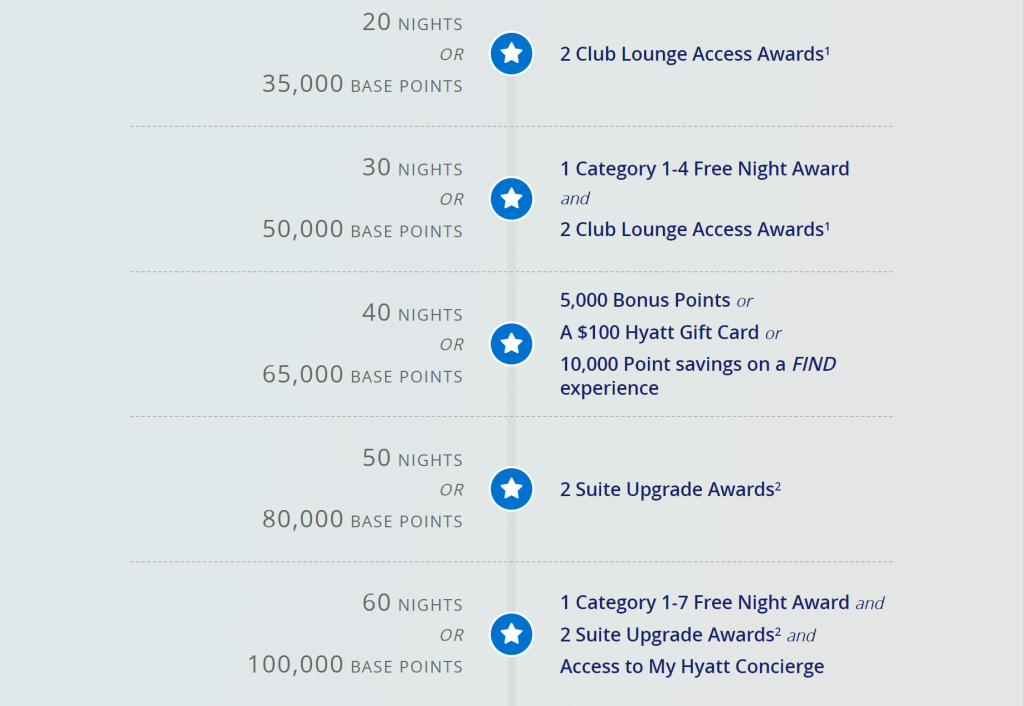Click the 35,000 Base Points label
Image resolution: width=1024 pixels, height=706 pixels.
[x=362, y=84]
